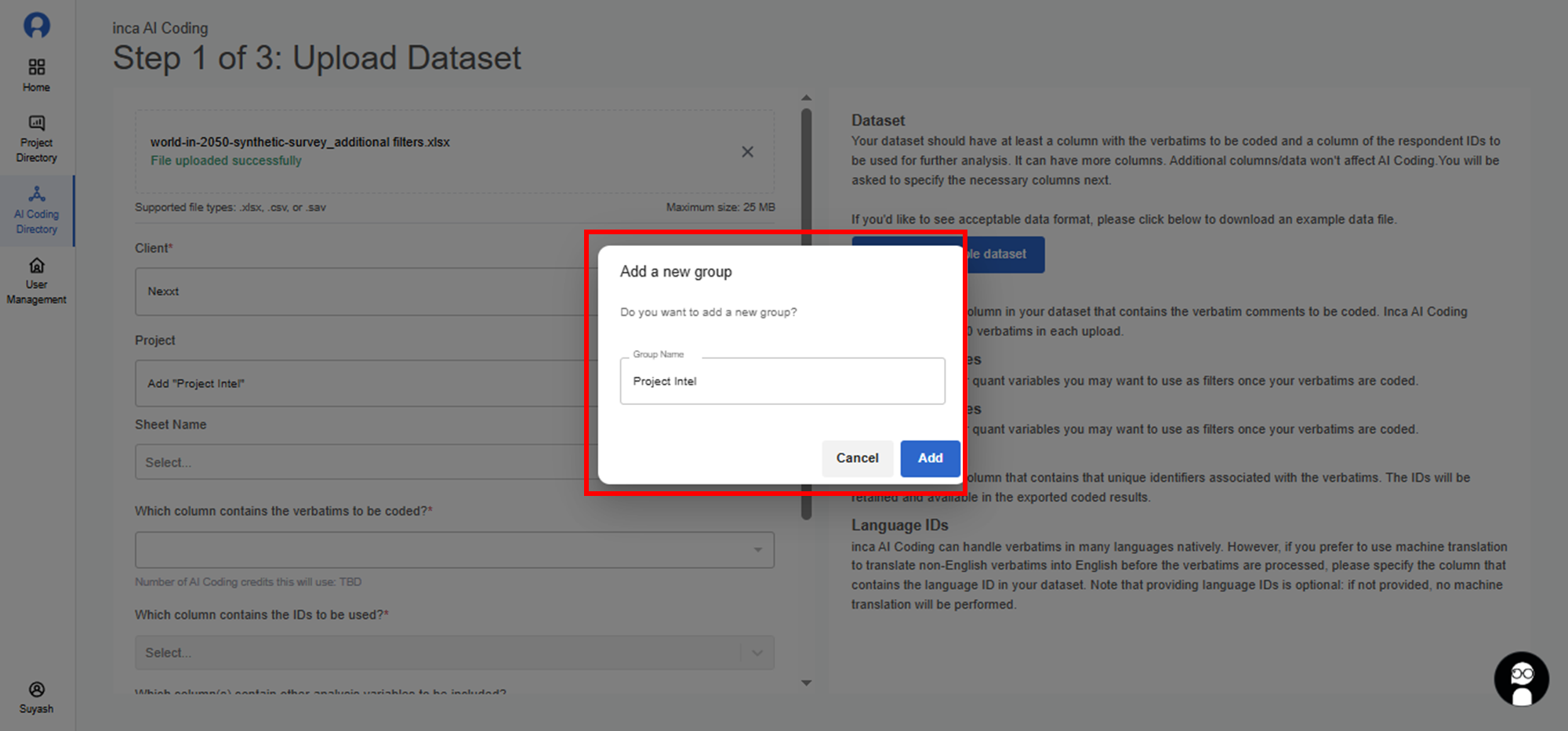Click the inca logo icon in sidebar

tap(37, 25)
